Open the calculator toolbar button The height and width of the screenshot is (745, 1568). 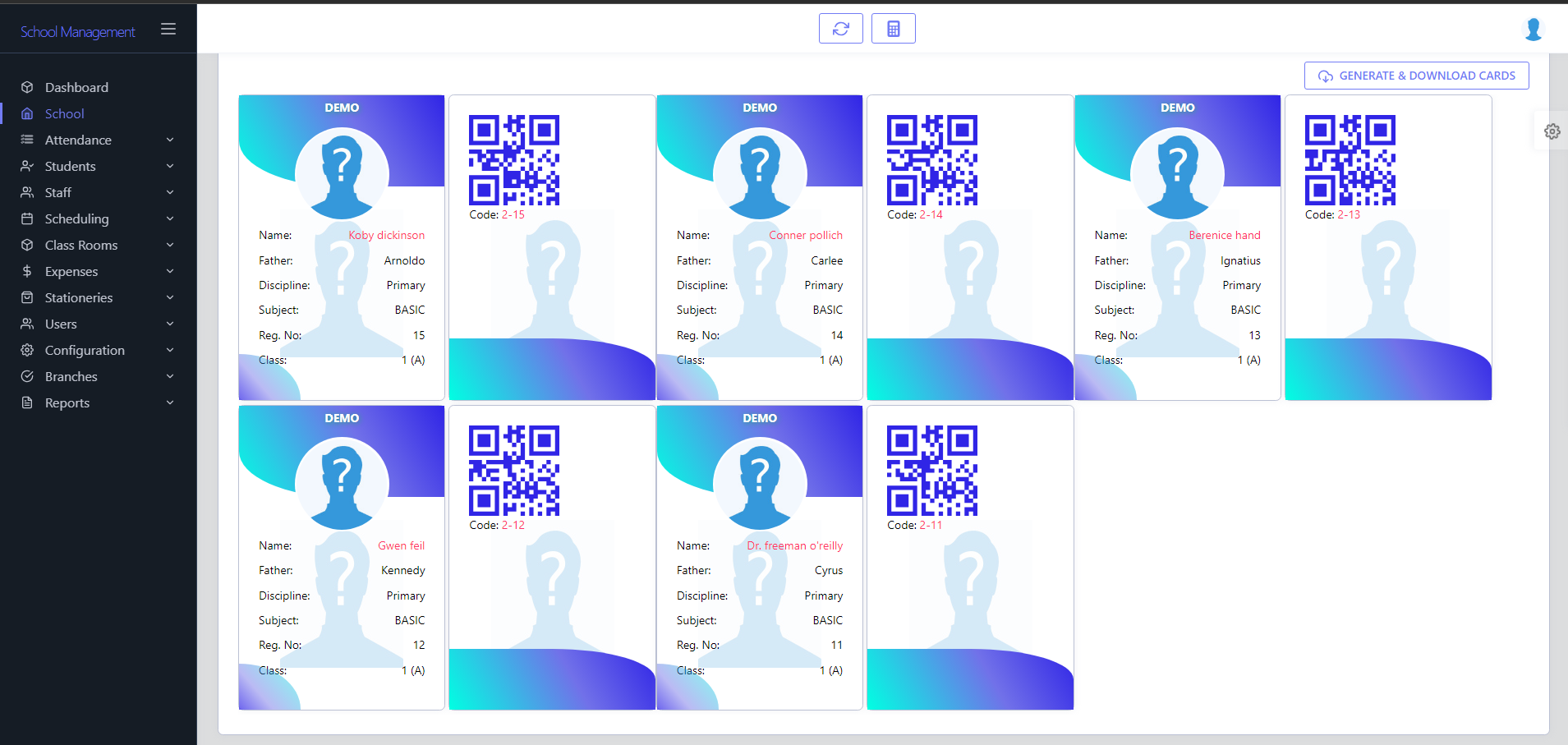[x=894, y=29]
